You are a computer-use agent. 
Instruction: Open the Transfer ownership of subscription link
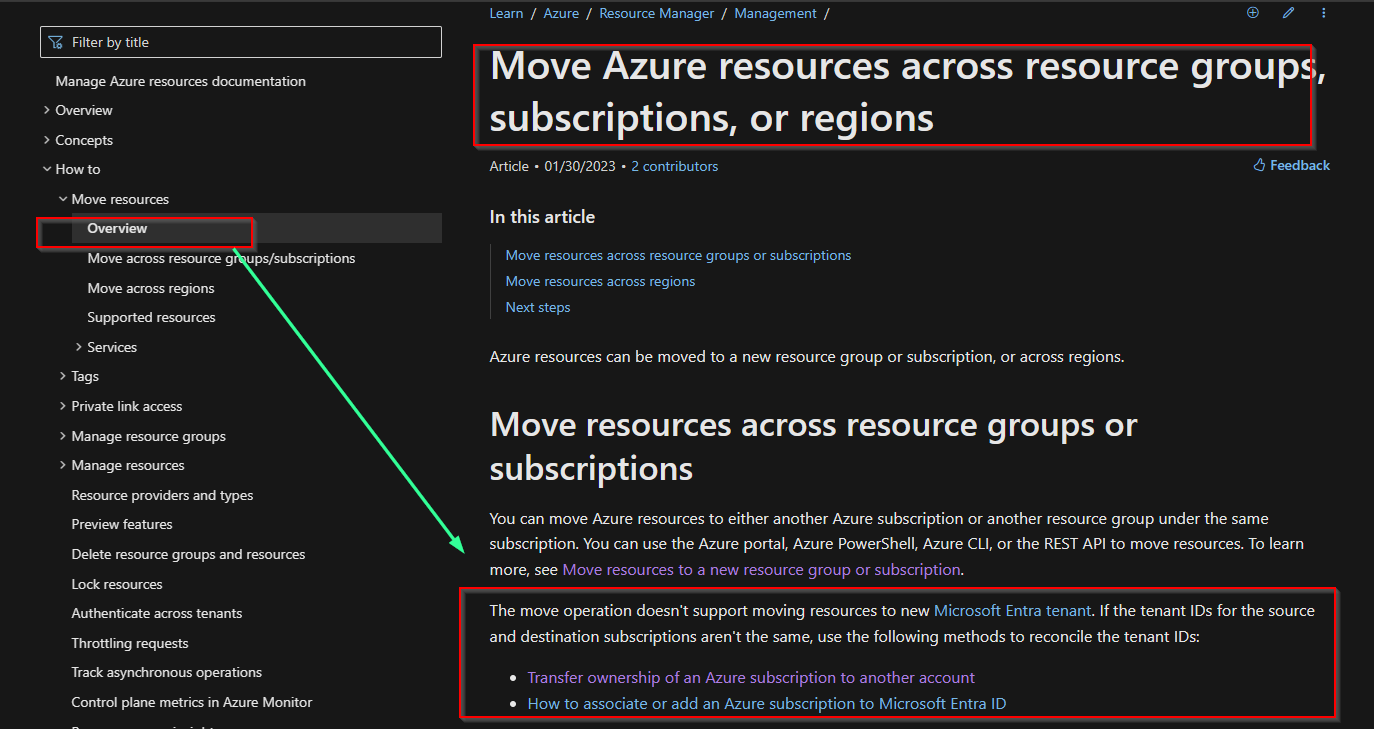tap(750, 677)
